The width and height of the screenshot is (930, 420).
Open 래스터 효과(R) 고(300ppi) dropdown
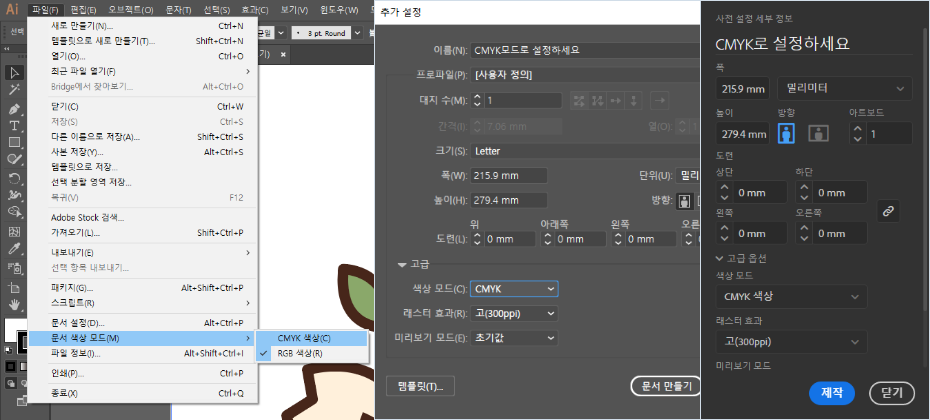pyautogui.click(x=514, y=313)
